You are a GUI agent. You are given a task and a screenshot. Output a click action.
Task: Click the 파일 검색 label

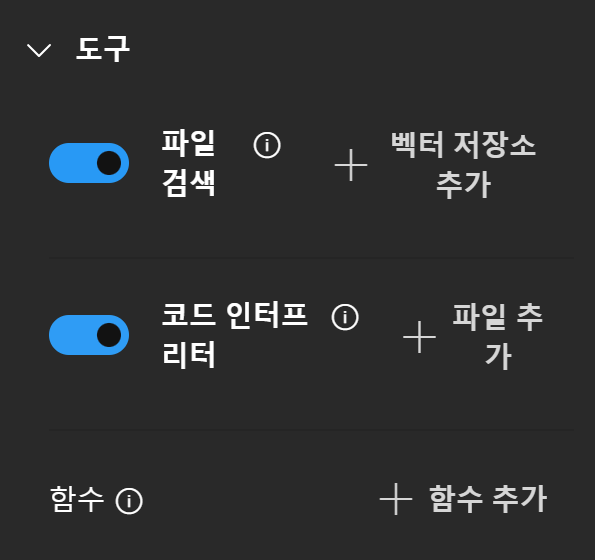189,163
